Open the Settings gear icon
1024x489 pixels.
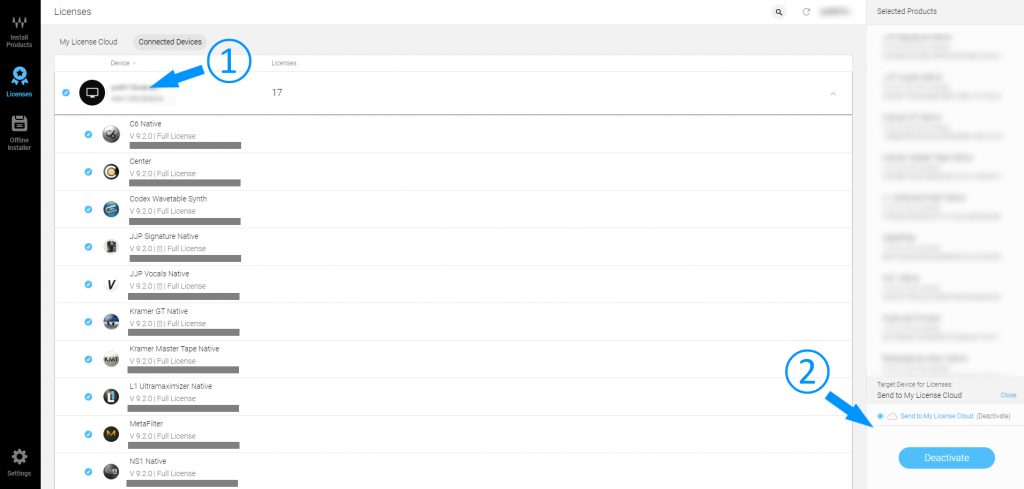pos(19,461)
